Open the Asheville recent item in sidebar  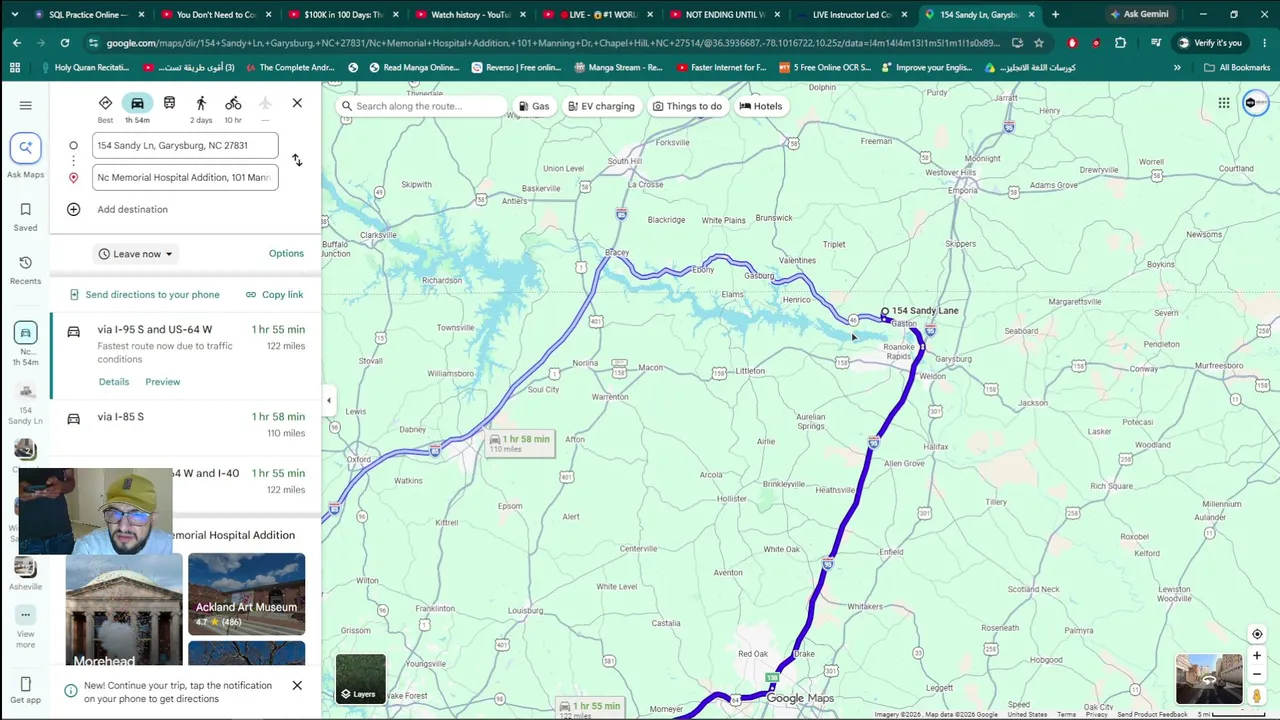tap(26, 574)
